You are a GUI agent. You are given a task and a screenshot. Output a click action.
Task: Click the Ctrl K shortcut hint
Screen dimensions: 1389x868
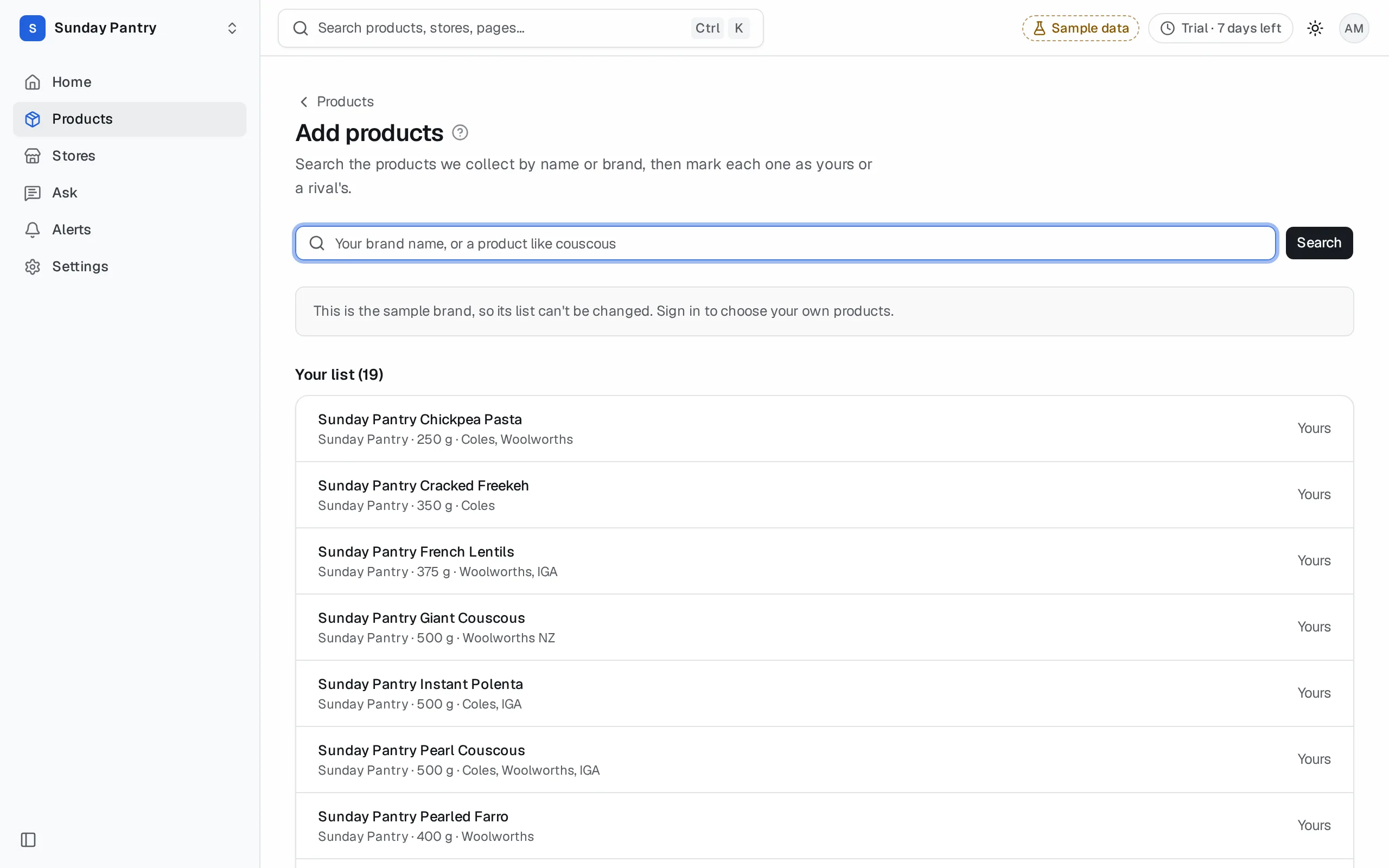click(721, 28)
